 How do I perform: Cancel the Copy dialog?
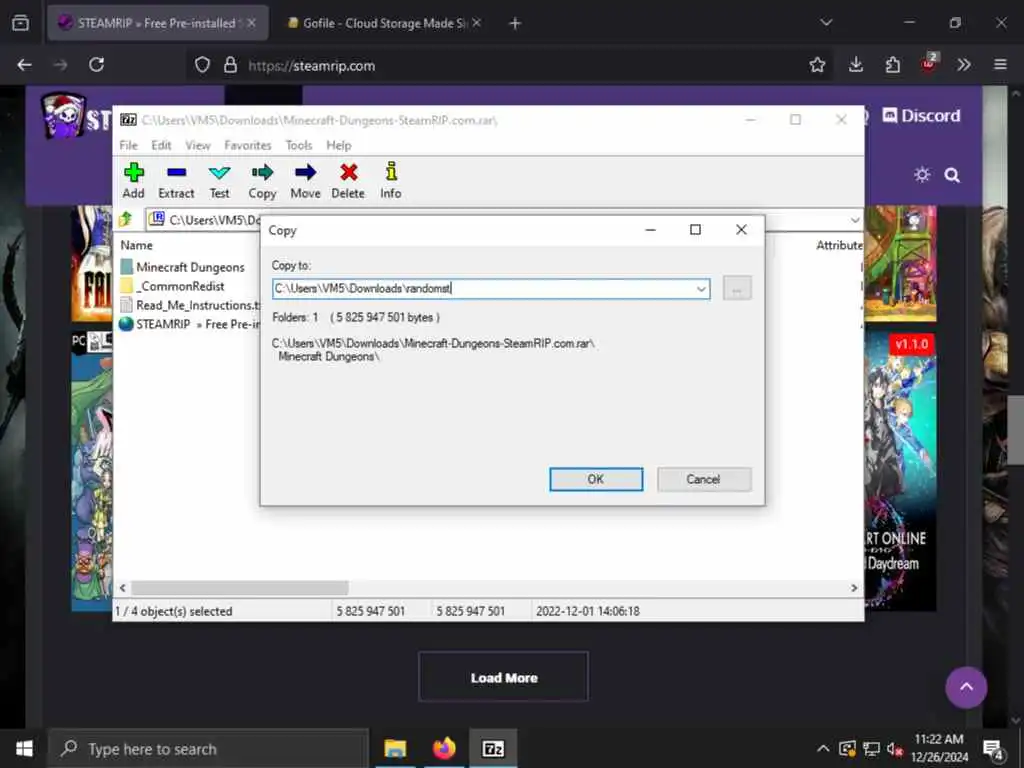(703, 479)
